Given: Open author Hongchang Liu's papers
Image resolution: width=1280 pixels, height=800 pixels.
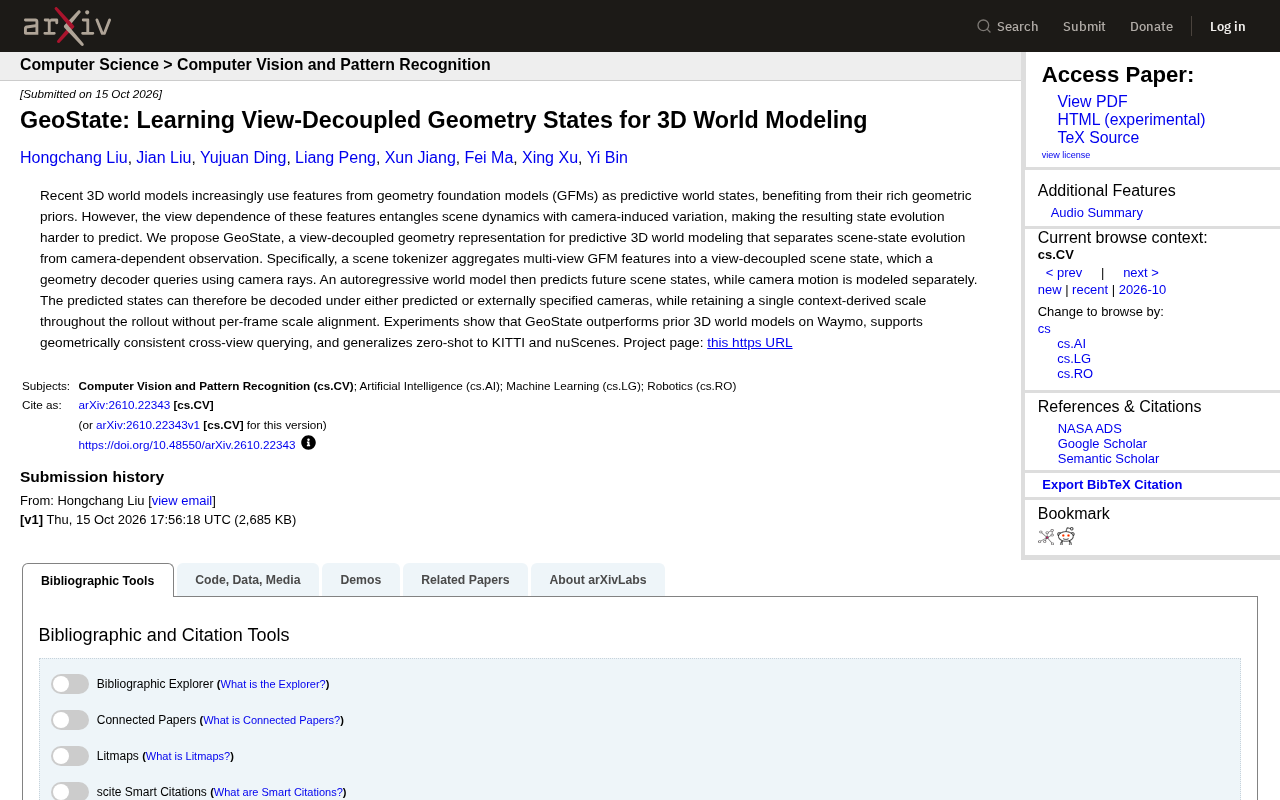Looking at the screenshot, I should click(x=74, y=158).
